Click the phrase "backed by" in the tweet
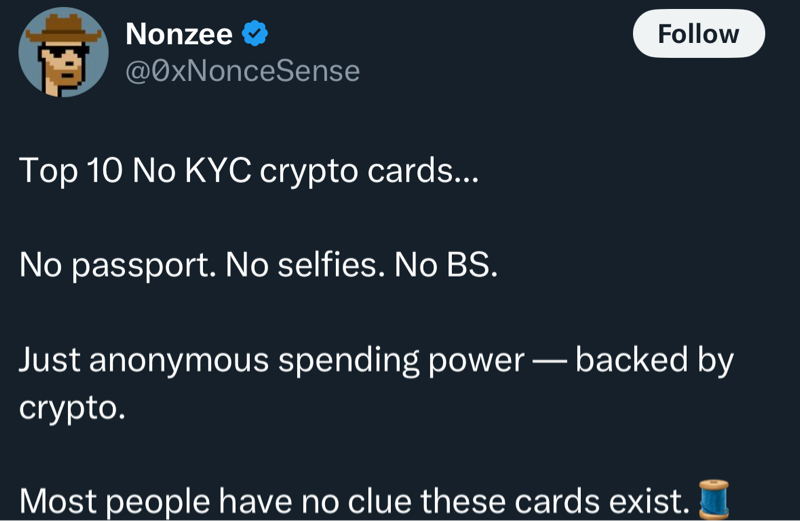This screenshot has height=521, width=800. (654, 361)
